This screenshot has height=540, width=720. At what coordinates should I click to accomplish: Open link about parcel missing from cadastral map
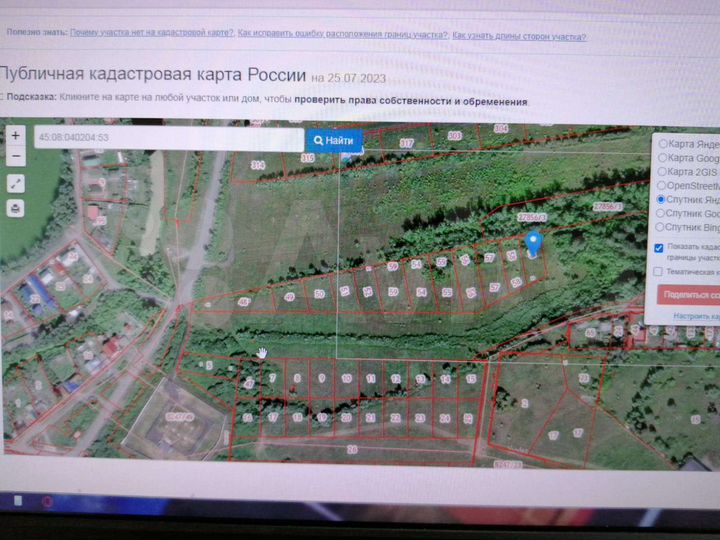coord(152,33)
